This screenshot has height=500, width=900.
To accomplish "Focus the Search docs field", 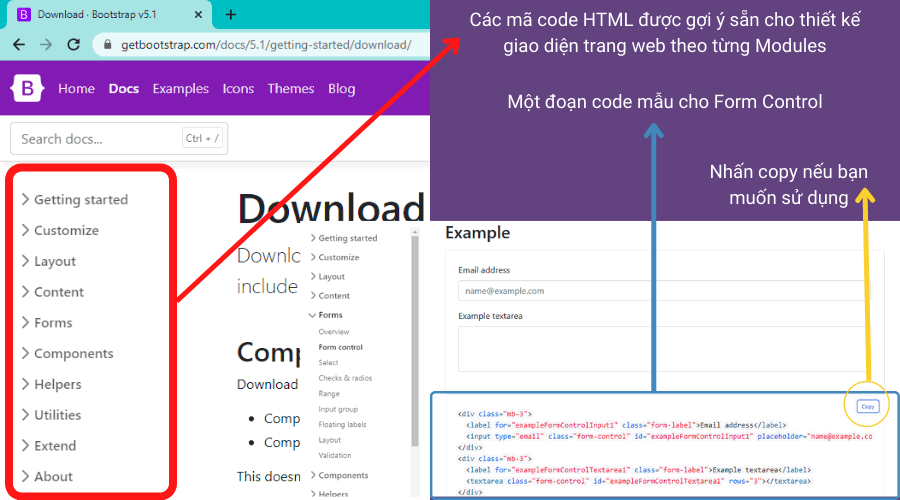I will point(119,138).
